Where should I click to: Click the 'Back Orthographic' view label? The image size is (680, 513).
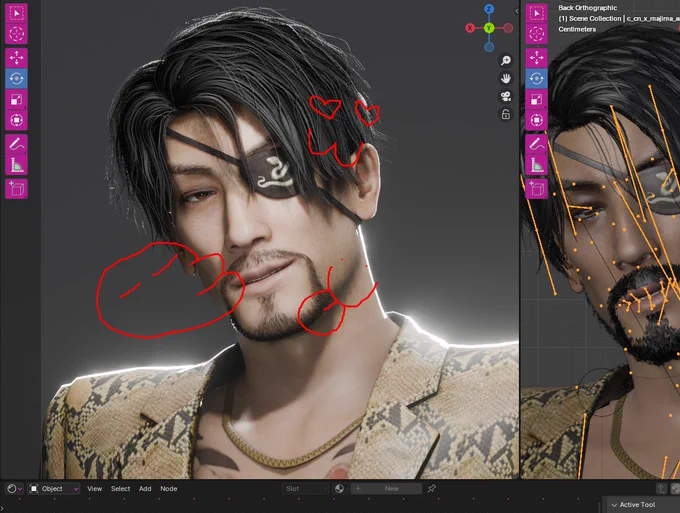click(588, 8)
